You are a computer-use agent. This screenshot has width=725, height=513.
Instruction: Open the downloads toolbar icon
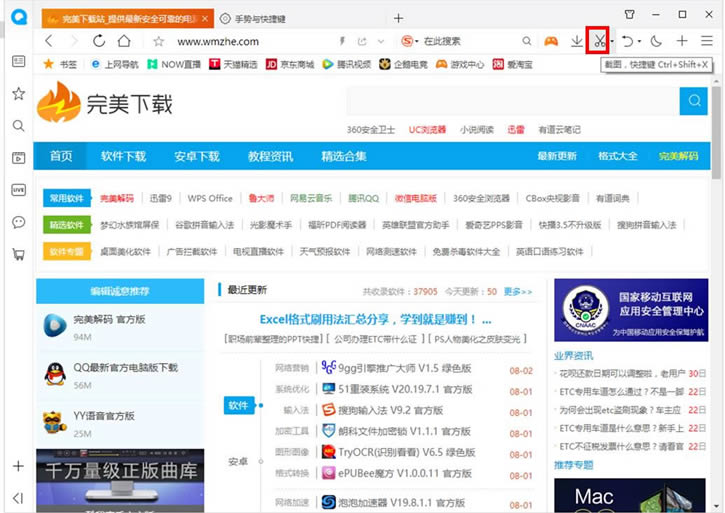point(577,41)
